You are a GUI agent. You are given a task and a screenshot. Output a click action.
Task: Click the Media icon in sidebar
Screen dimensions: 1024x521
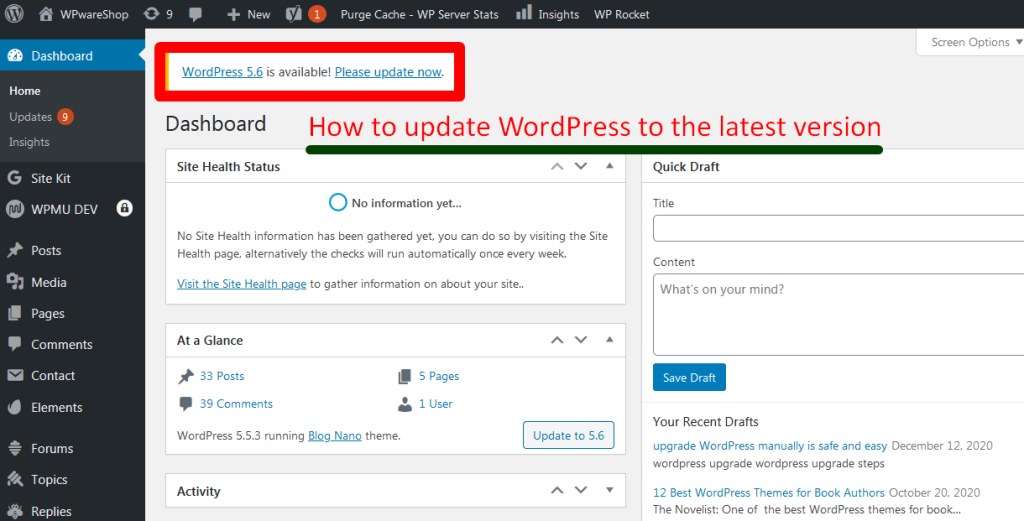(15, 281)
